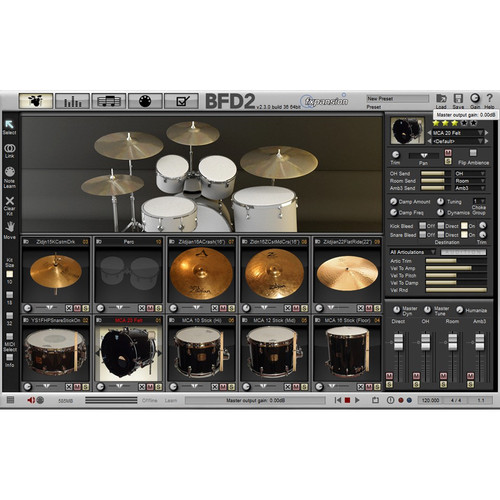Viewport: 500px width, 500px height.
Task: Toggle Flip Ambience checkbox
Action: click(x=473, y=153)
